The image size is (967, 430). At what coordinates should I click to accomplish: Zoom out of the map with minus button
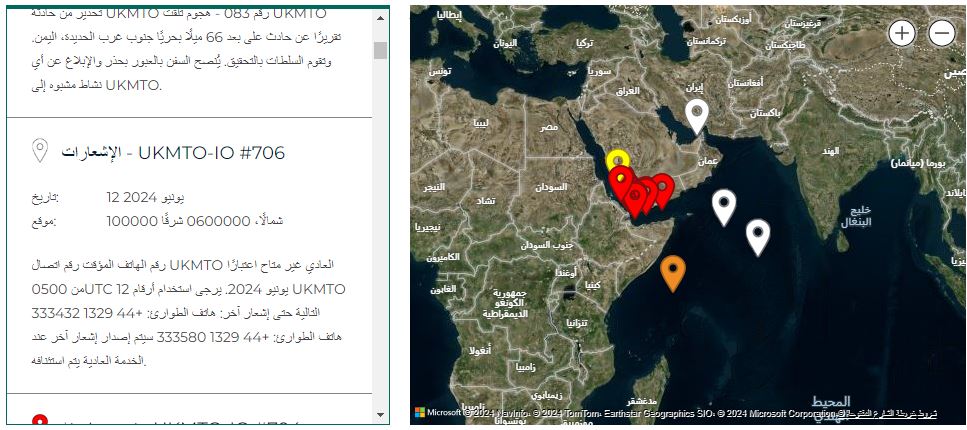pos(942,33)
